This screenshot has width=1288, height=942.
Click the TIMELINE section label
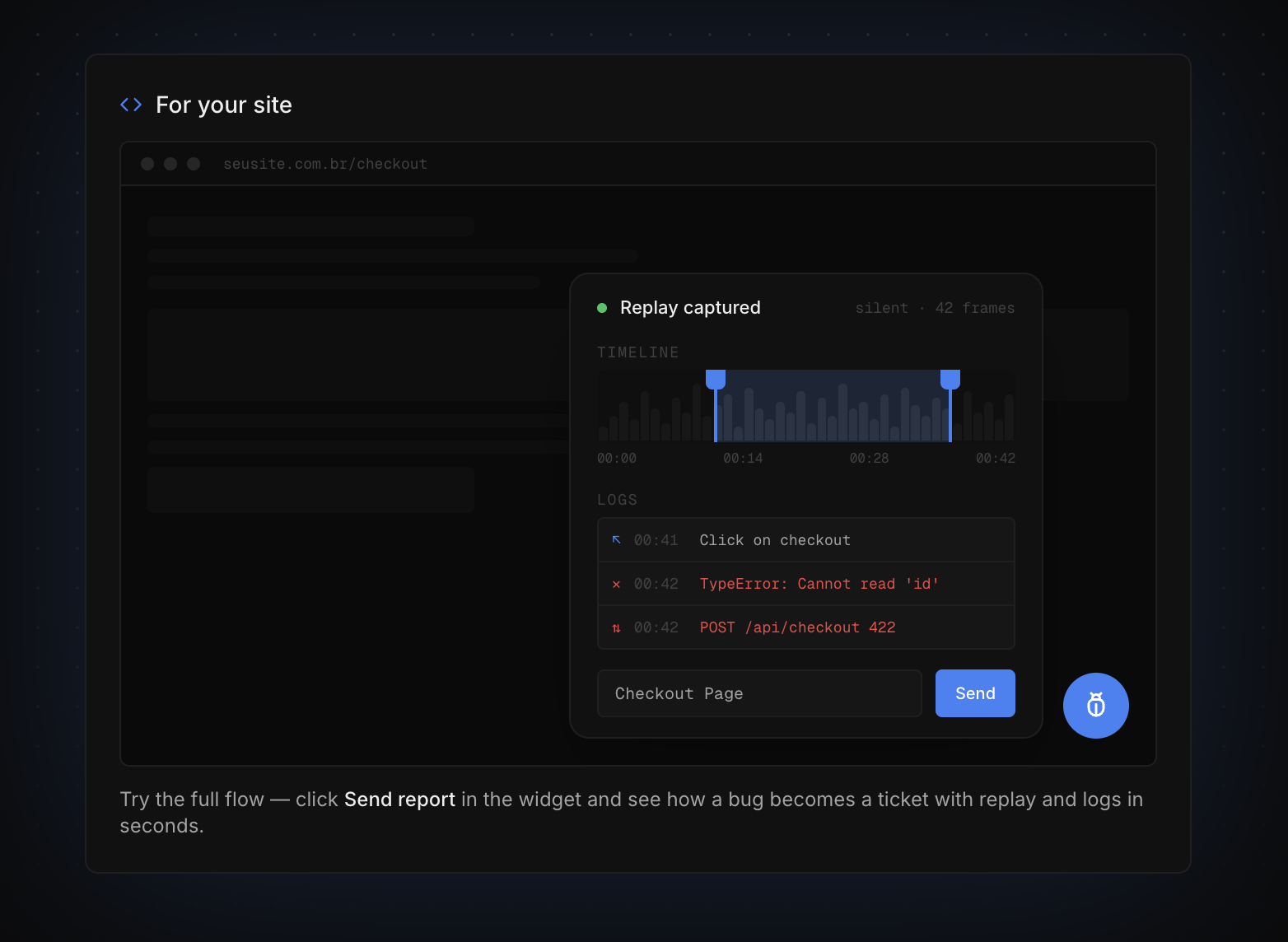(x=638, y=352)
